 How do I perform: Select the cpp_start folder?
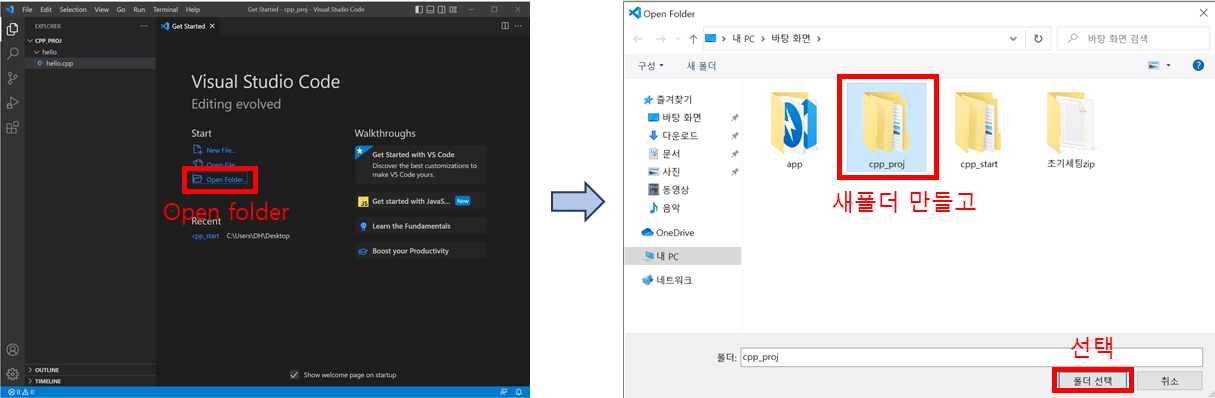979,129
